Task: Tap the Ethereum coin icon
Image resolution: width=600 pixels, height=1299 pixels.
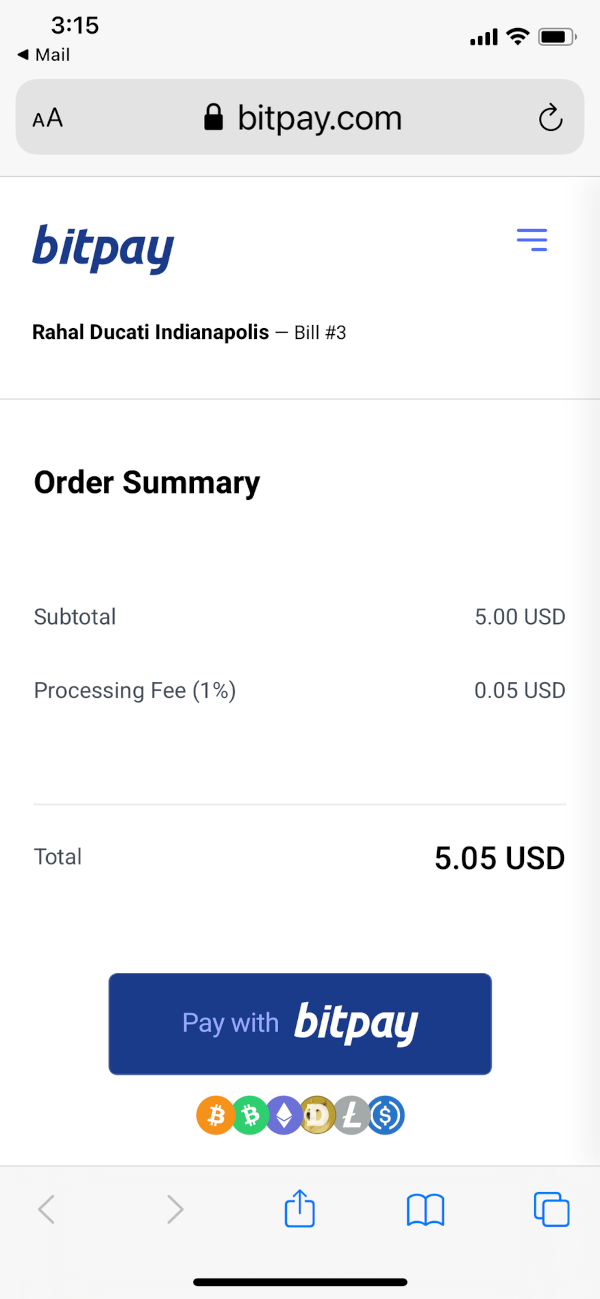Action: click(284, 1116)
